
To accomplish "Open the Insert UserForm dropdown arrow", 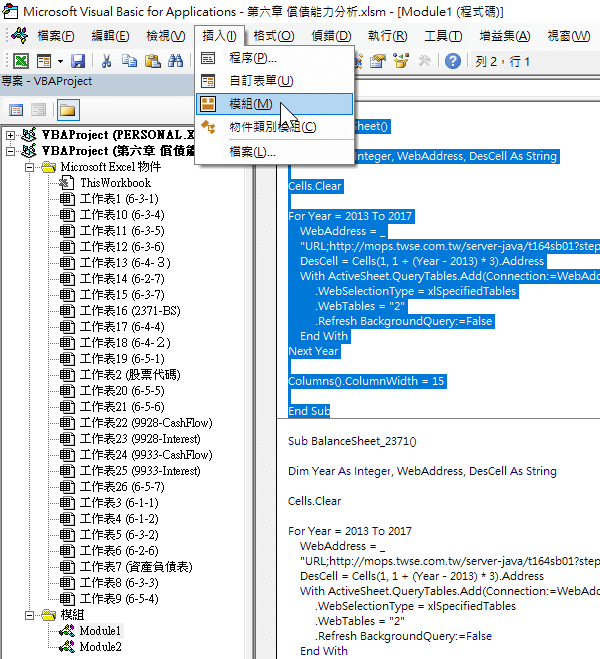I will point(60,61).
